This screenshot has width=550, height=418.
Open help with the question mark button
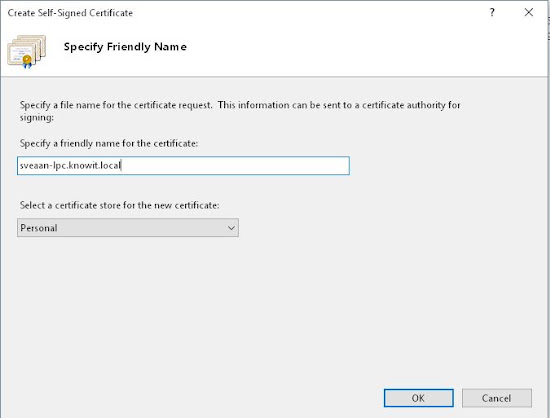[x=492, y=13]
